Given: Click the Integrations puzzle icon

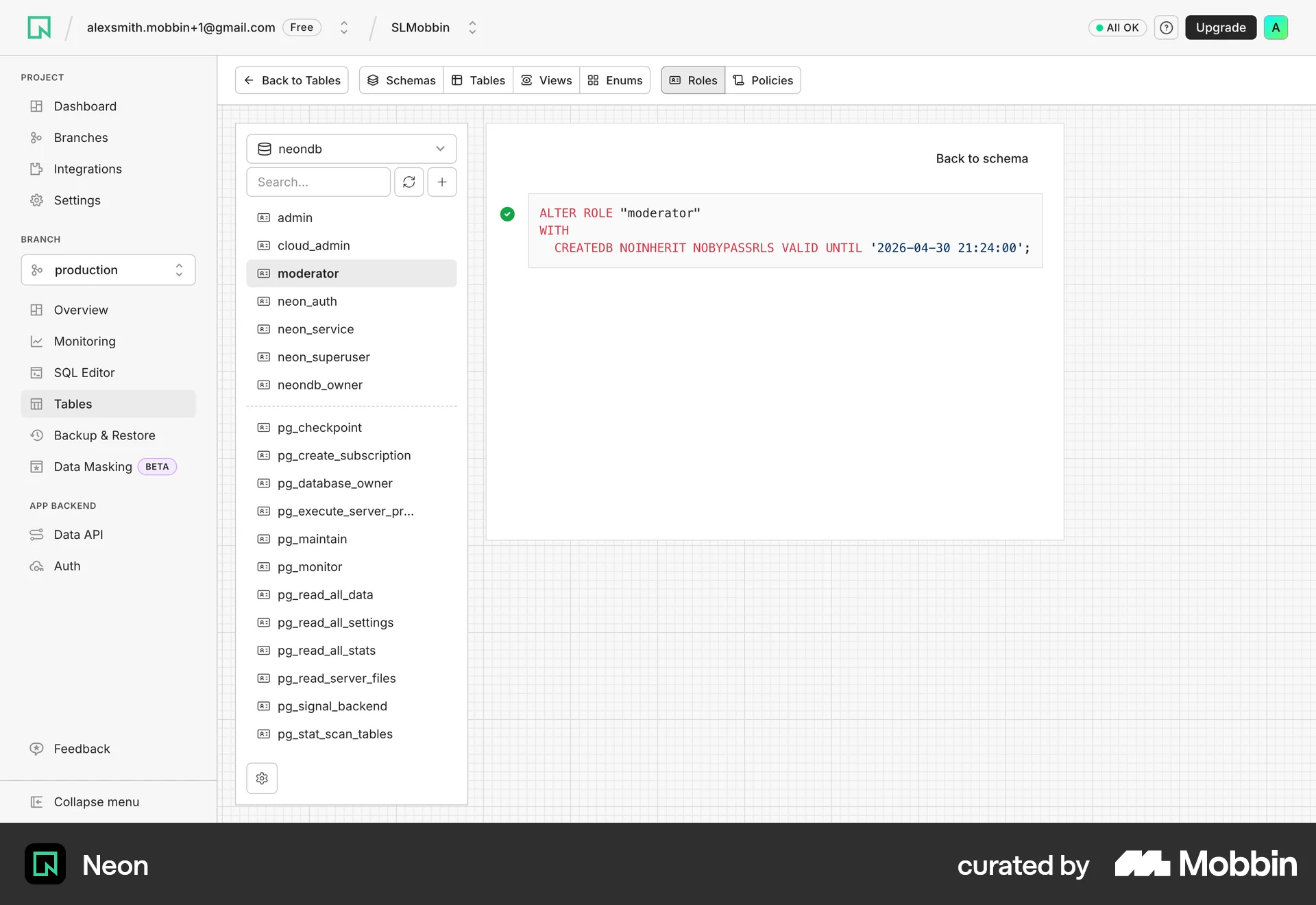Looking at the screenshot, I should click(37, 169).
